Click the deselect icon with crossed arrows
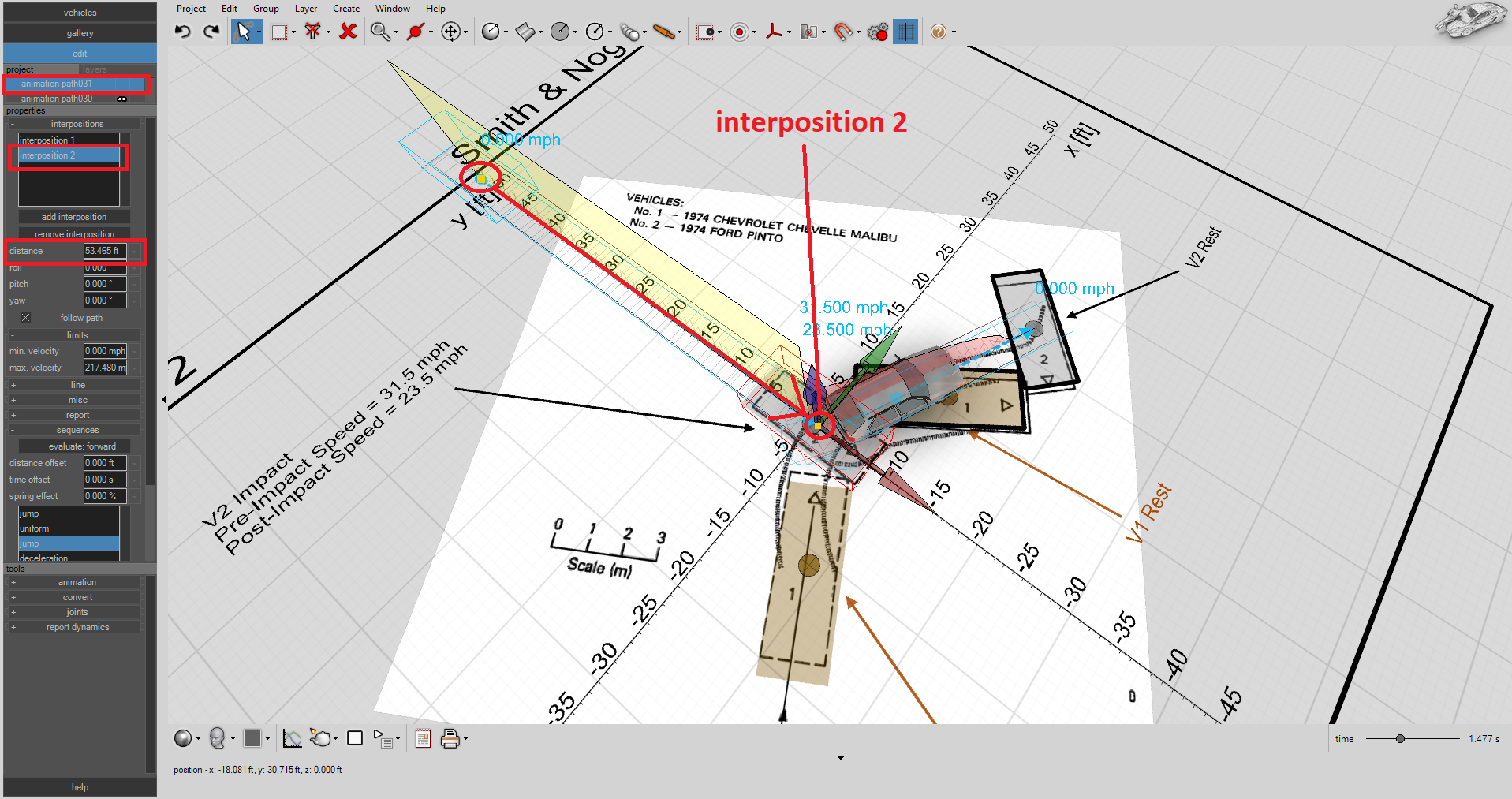 click(313, 32)
